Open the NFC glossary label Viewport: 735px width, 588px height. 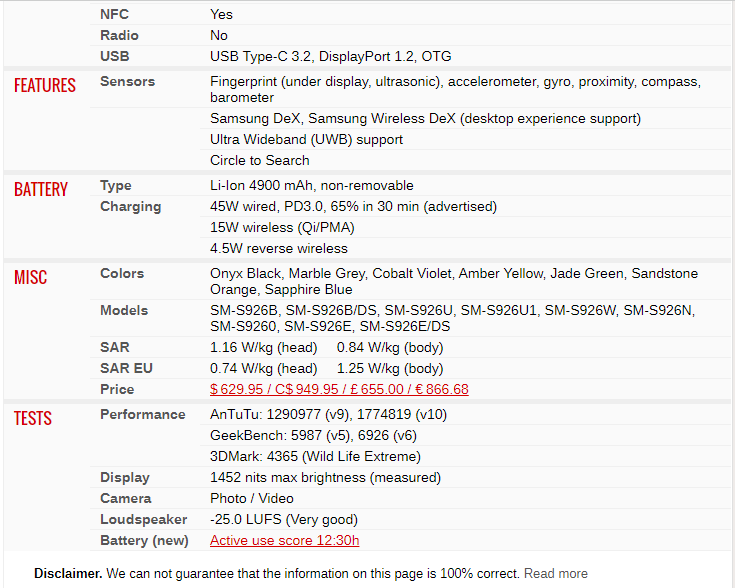(x=114, y=15)
